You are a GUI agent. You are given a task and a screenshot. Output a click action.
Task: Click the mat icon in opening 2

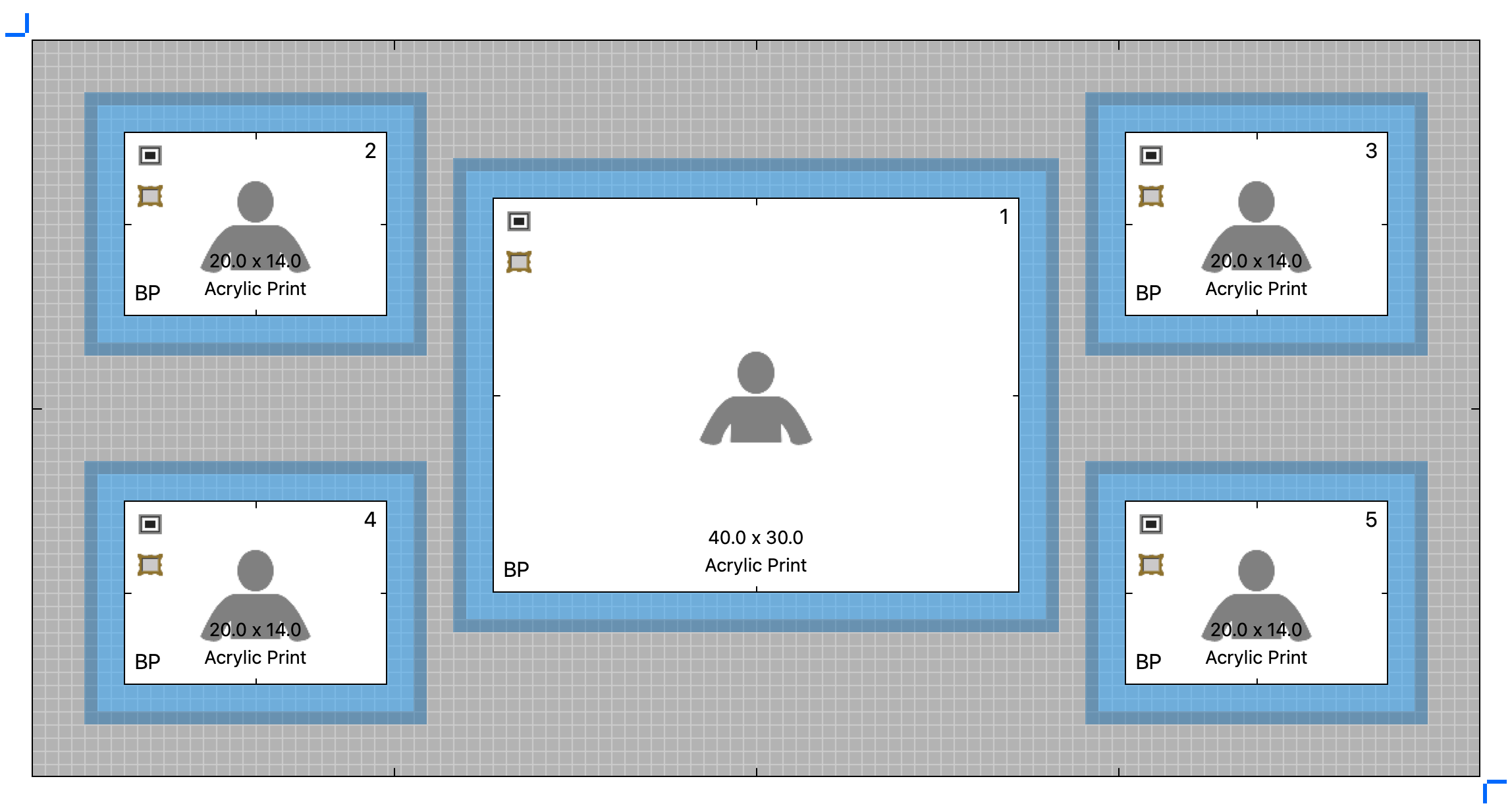[x=150, y=155]
